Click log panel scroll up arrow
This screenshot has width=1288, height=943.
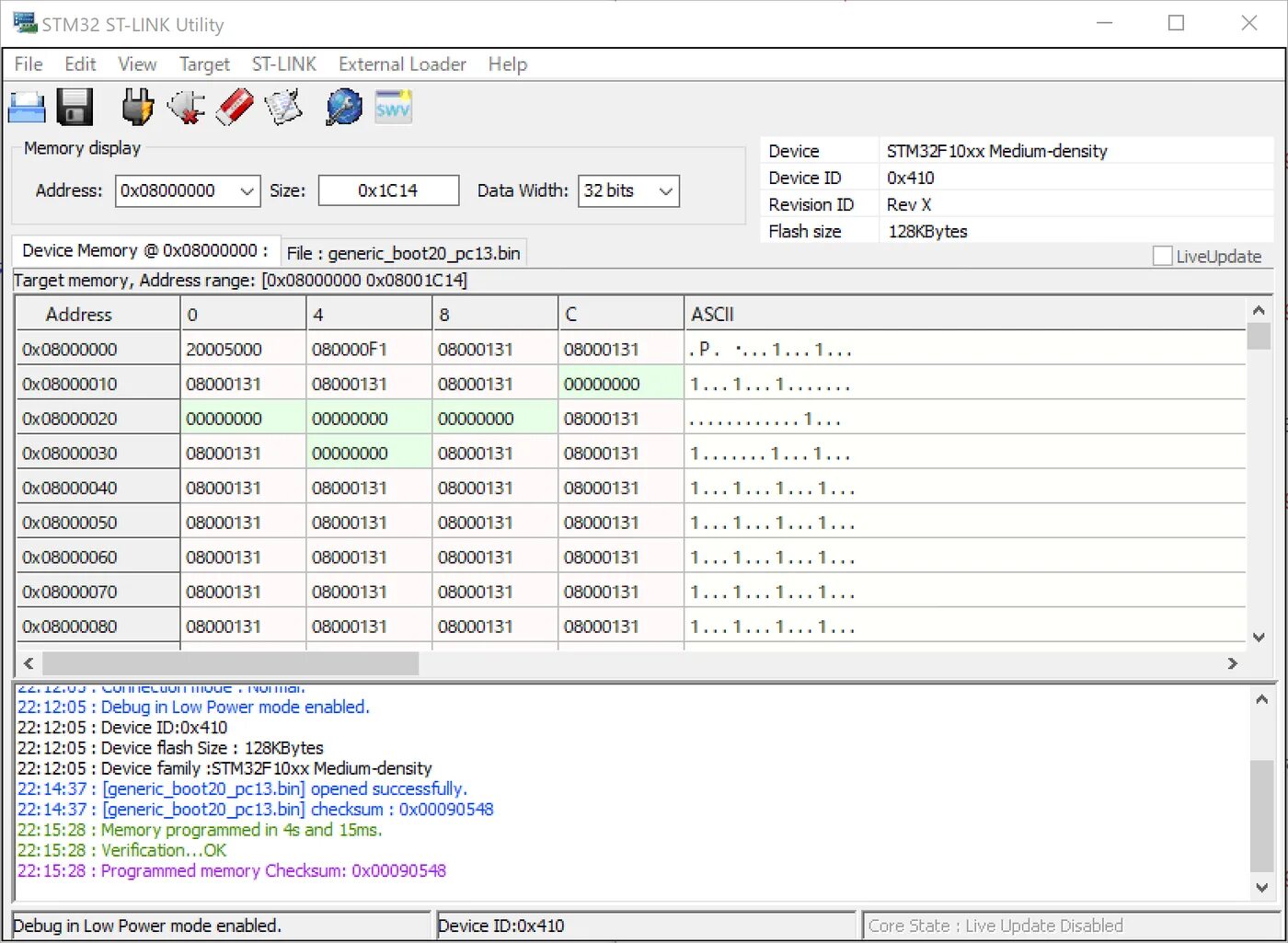tap(1262, 699)
